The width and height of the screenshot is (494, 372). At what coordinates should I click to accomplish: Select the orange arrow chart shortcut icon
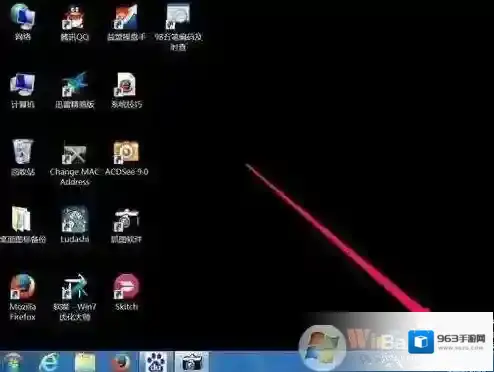[126, 17]
